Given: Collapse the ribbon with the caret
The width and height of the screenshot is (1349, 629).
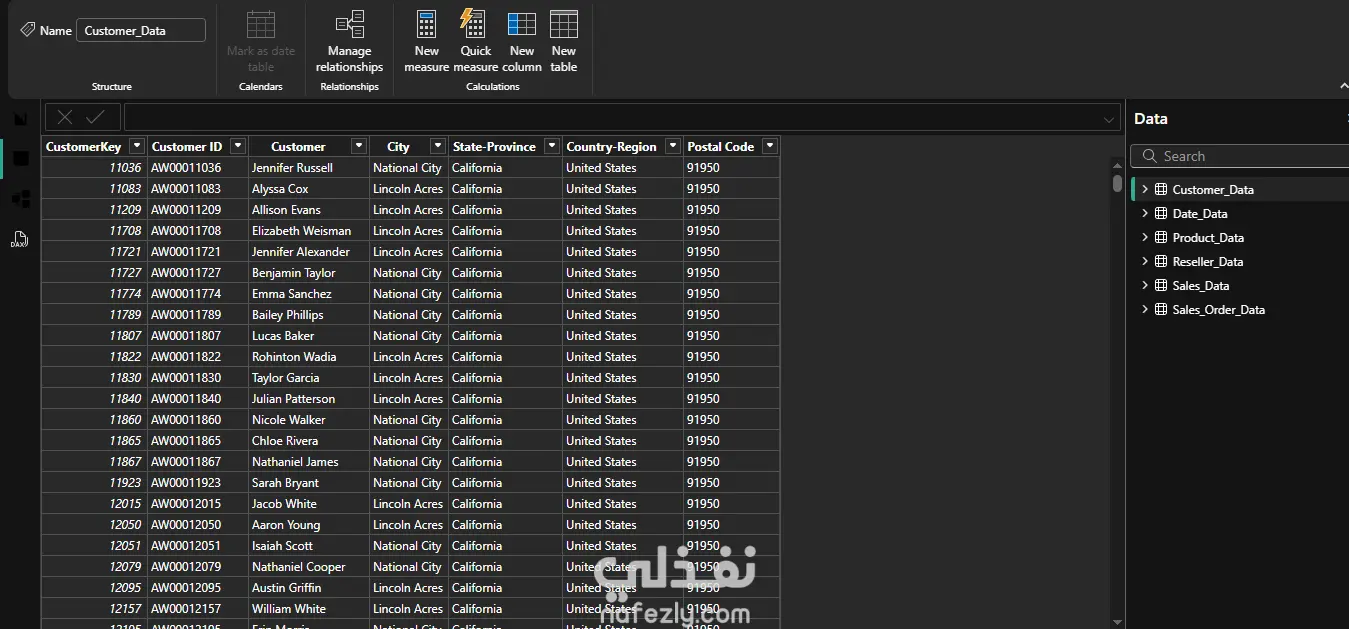Looking at the screenshot, I should click(x=1343, y=86).
